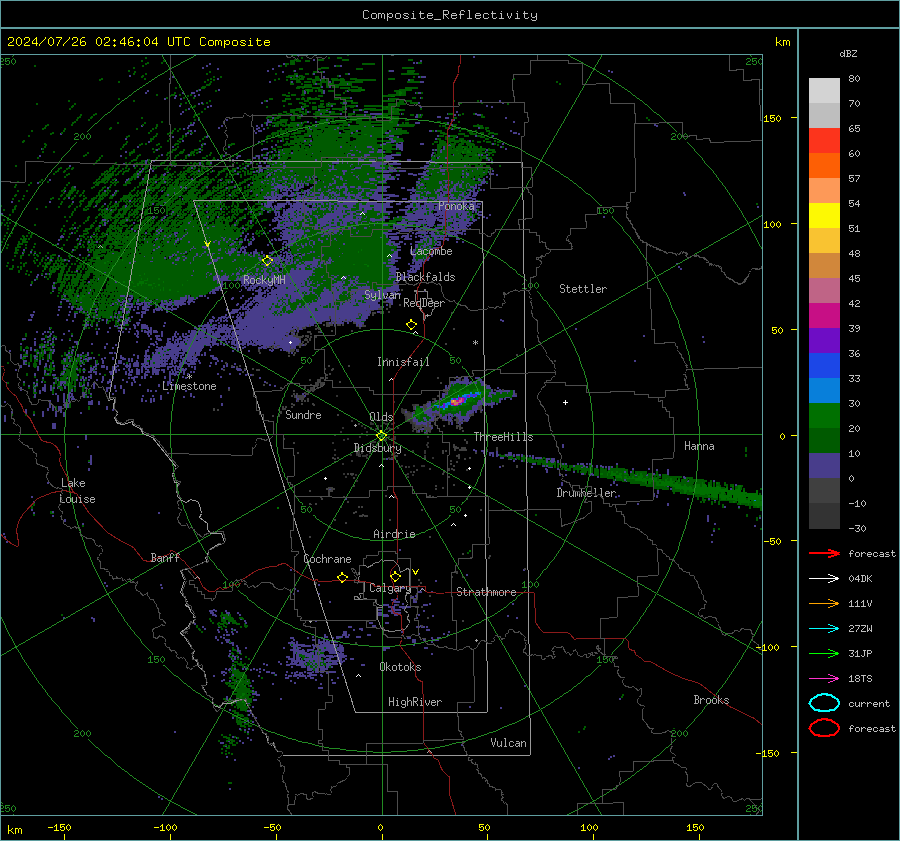
Task: Select the cyan 27ZW arrow icon
Action: coord(824,629)
